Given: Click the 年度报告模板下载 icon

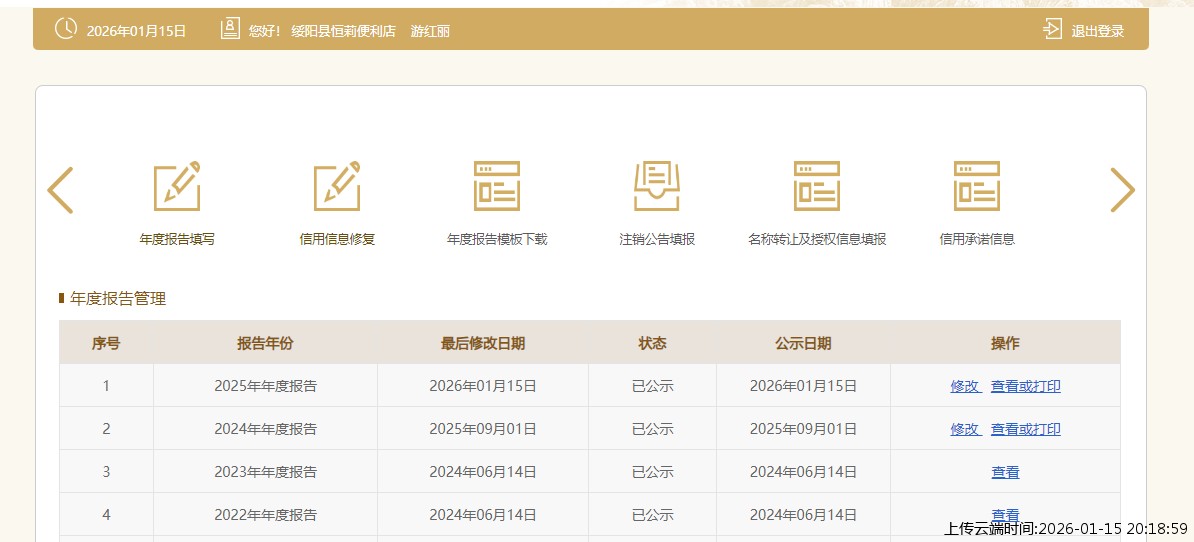Looking at the screenshot, I should 497,187.
